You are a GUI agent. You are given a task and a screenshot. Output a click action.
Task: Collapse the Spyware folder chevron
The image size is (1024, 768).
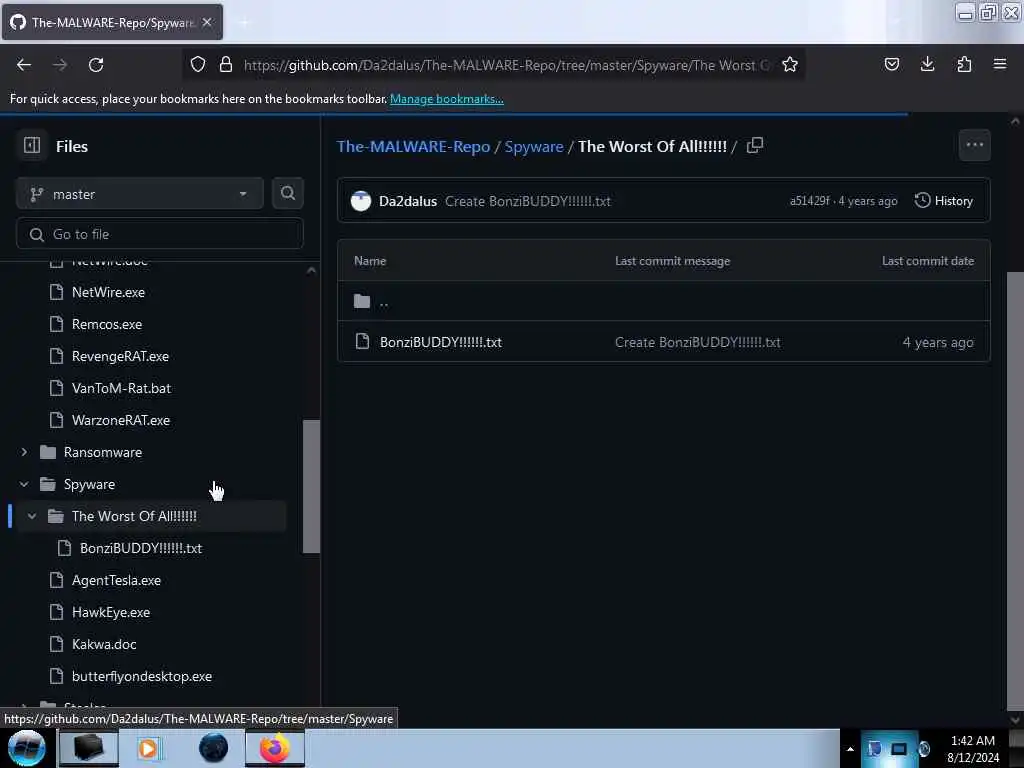24,484
